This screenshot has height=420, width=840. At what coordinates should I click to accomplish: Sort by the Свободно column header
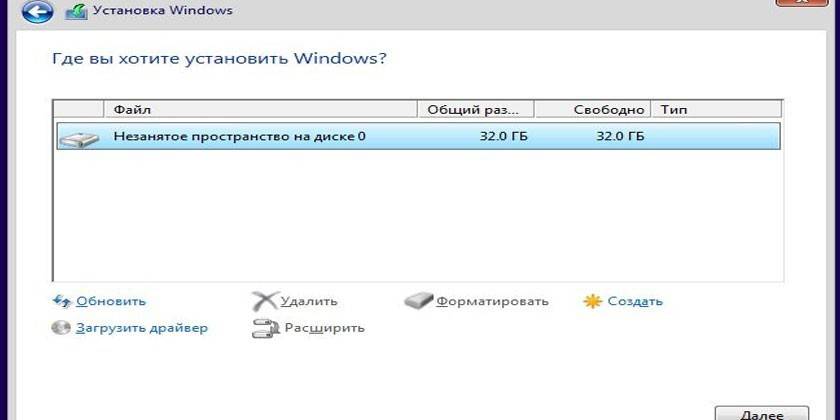pos(591,109)
